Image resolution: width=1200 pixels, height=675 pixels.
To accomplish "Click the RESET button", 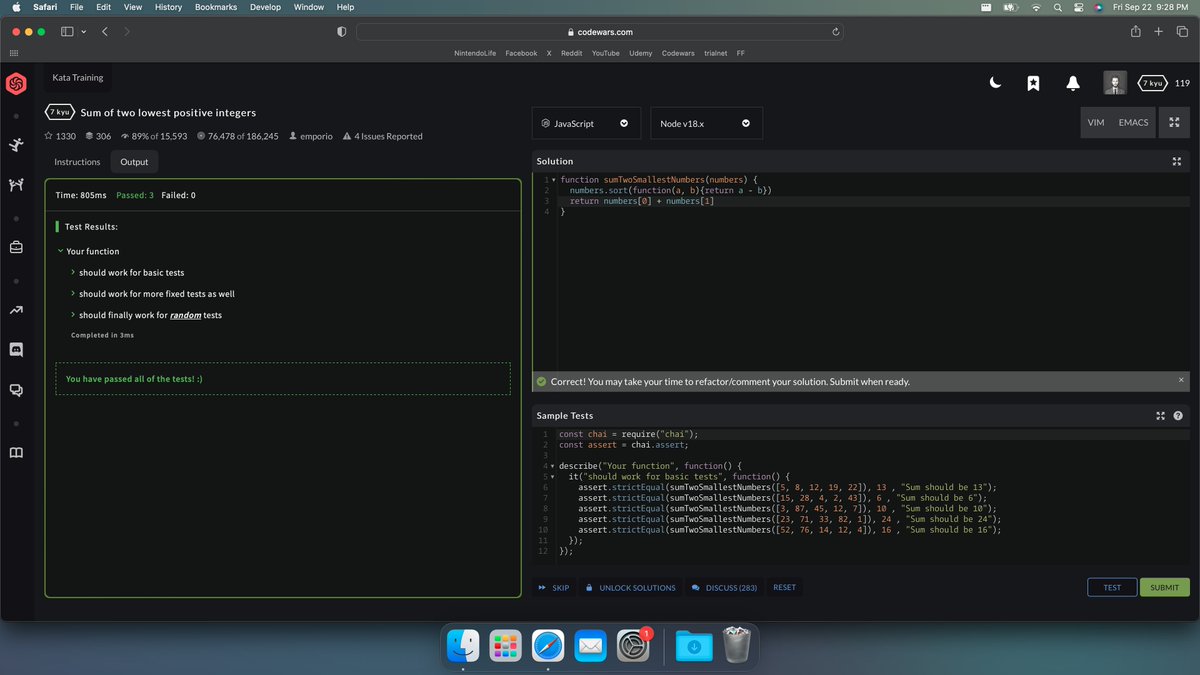I will [785, 588].
